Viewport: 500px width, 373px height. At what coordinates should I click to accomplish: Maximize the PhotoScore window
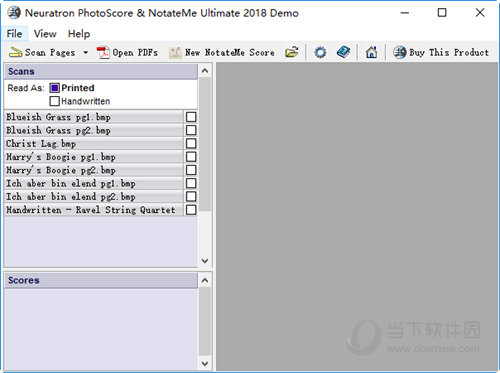pyautogui.click(x=442, y=13)
